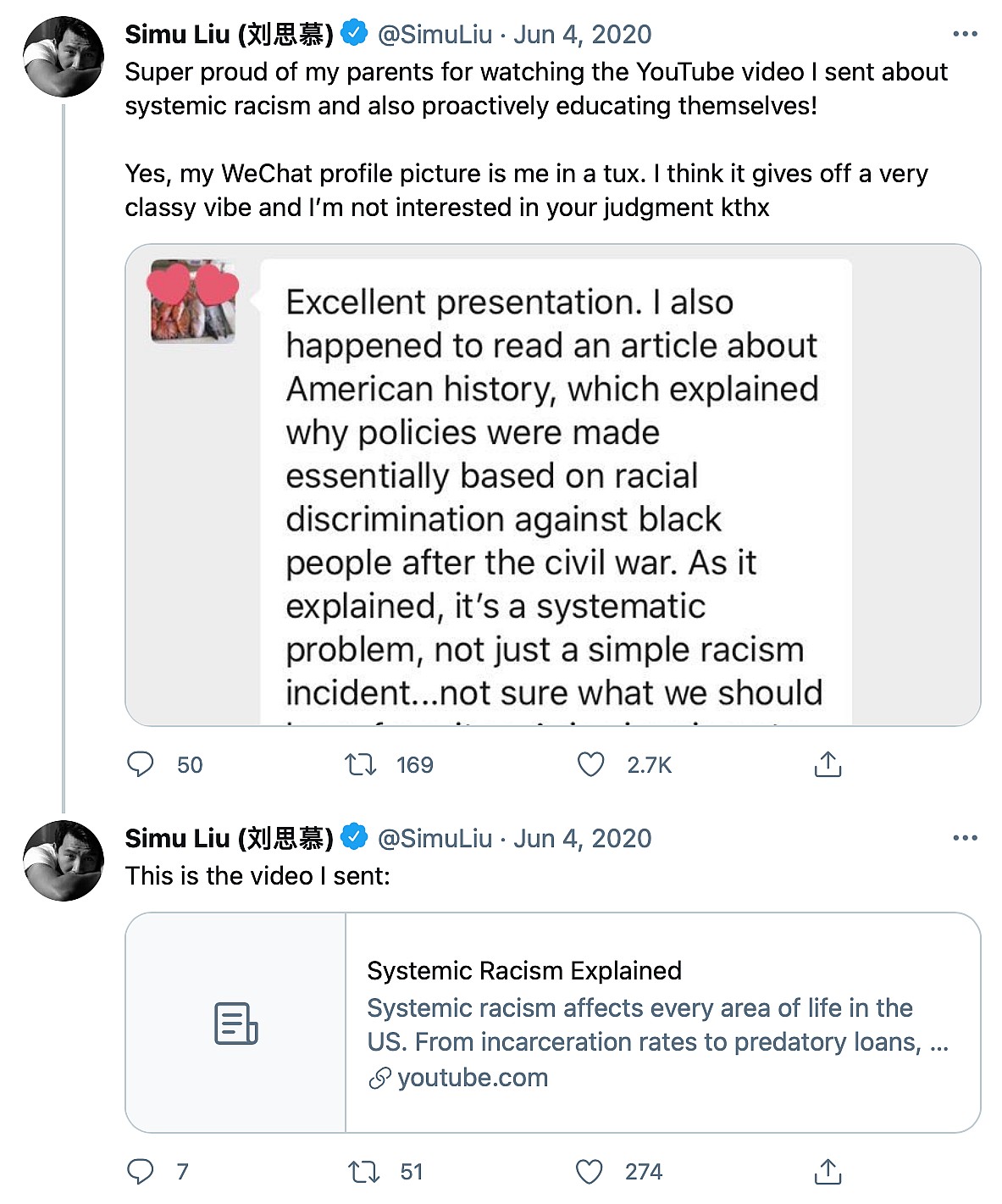This screenshot has width=1002, height=1204.
Task: Like the tweet with 274 likes
Action: click(x=590, y=1171)
